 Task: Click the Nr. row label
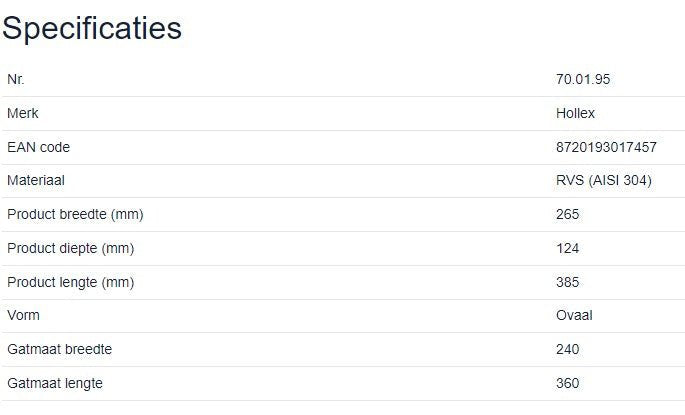tap(16, 80)
